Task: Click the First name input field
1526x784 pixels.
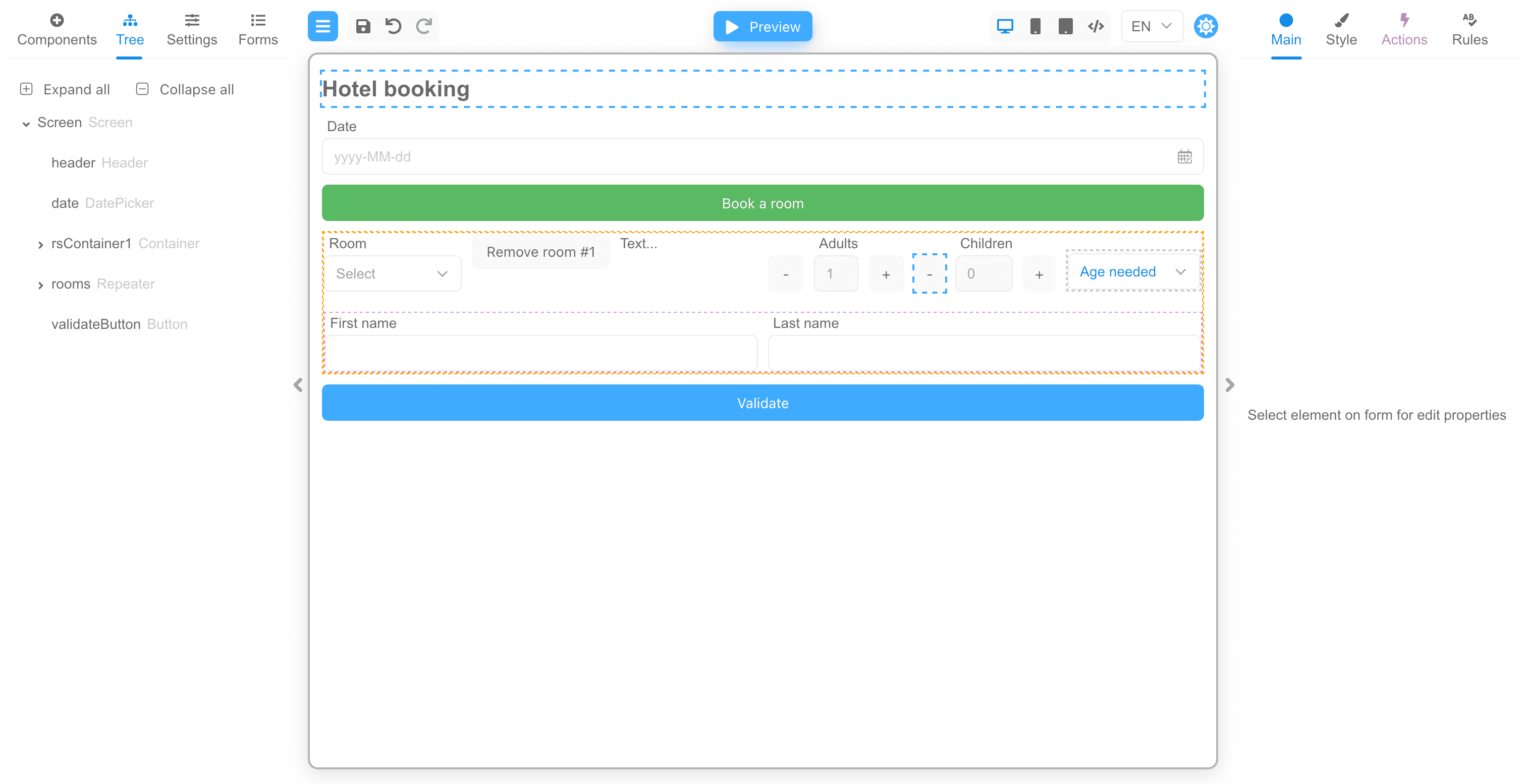Action: click(540, 353)
